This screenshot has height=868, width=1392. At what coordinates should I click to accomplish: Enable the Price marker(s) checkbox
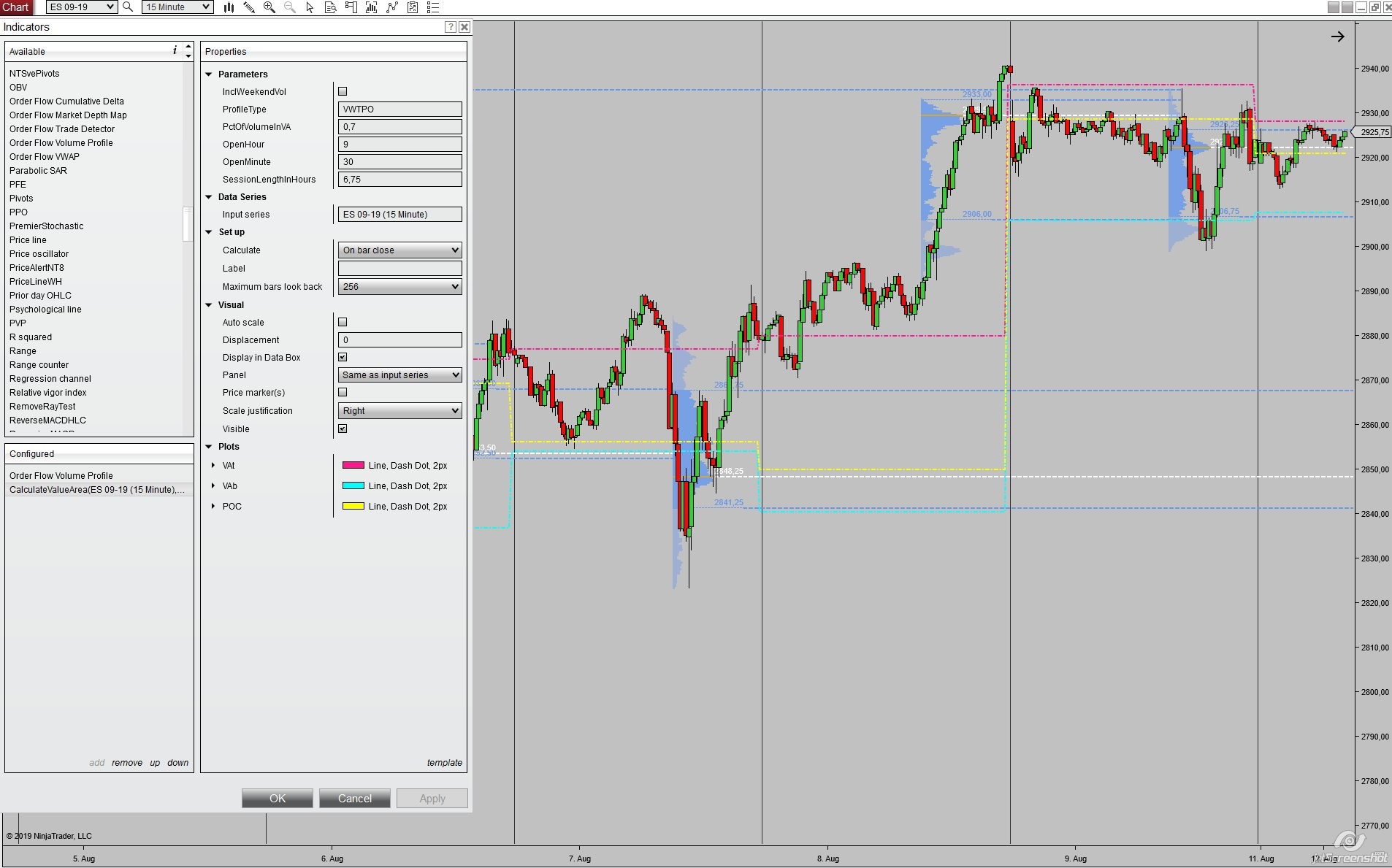[343, 392]
